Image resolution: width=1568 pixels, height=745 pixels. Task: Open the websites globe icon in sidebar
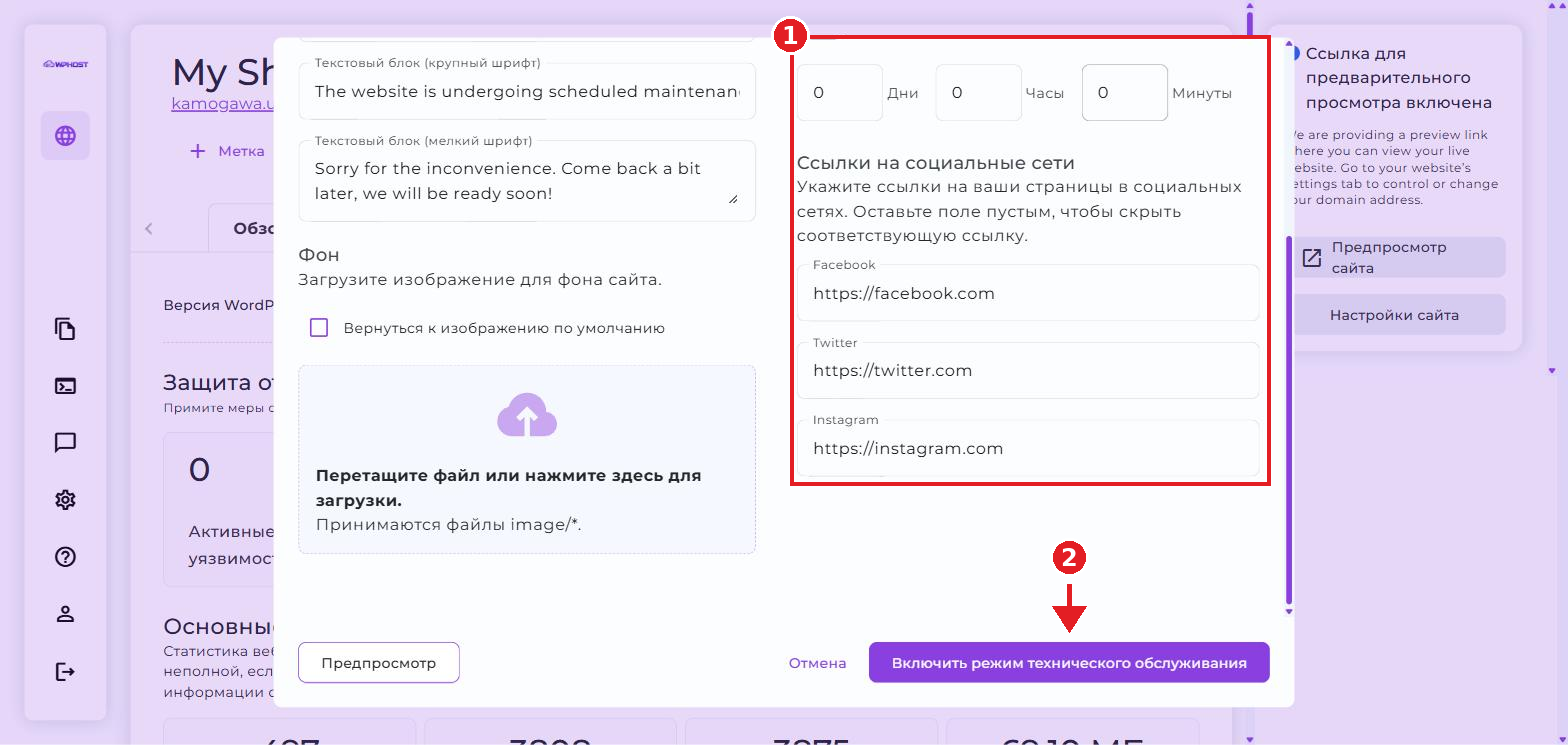coord(65,136)
